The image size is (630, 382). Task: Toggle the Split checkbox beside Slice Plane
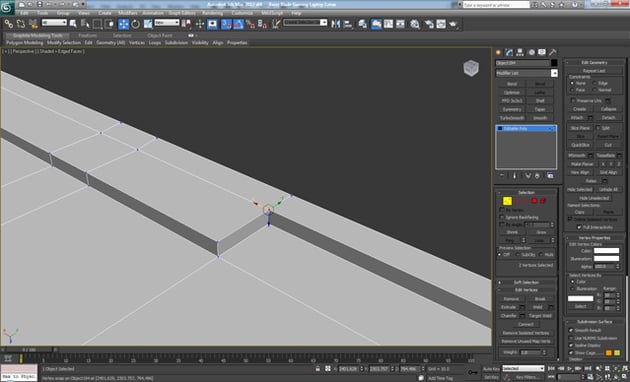point(598,128)
